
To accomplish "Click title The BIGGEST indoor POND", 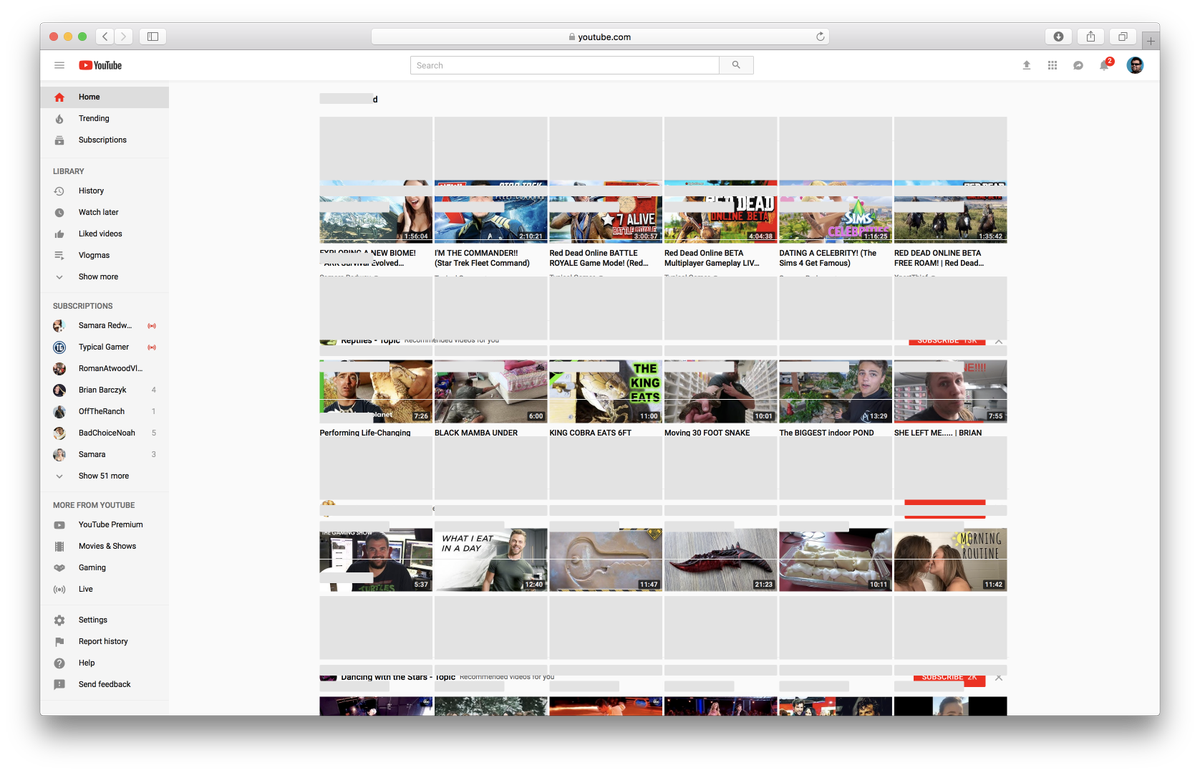I will [x=827, y=433].
